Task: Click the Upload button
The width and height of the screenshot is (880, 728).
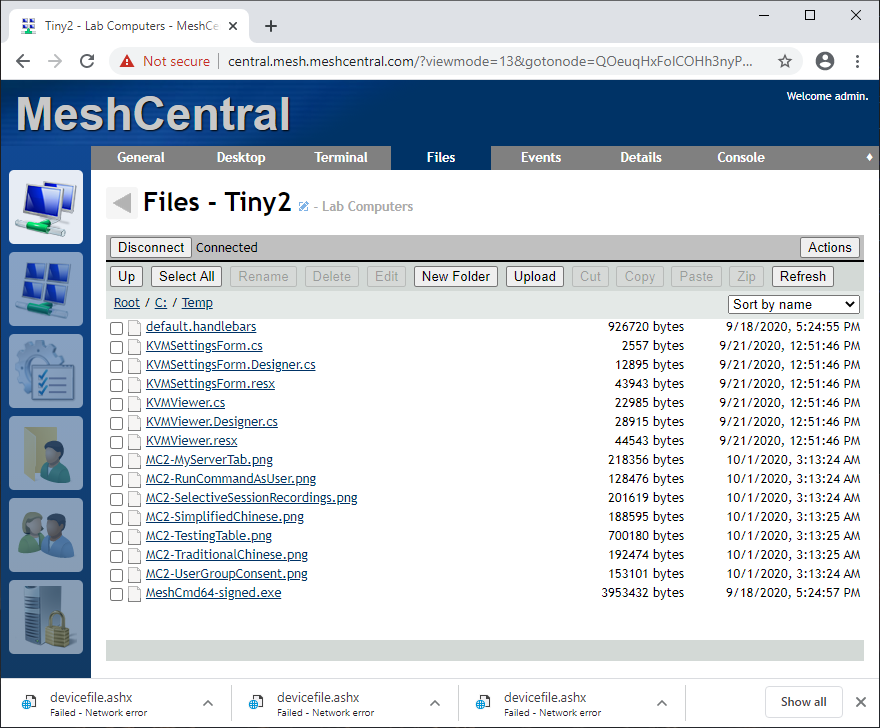Action: [x=534, y=277]
